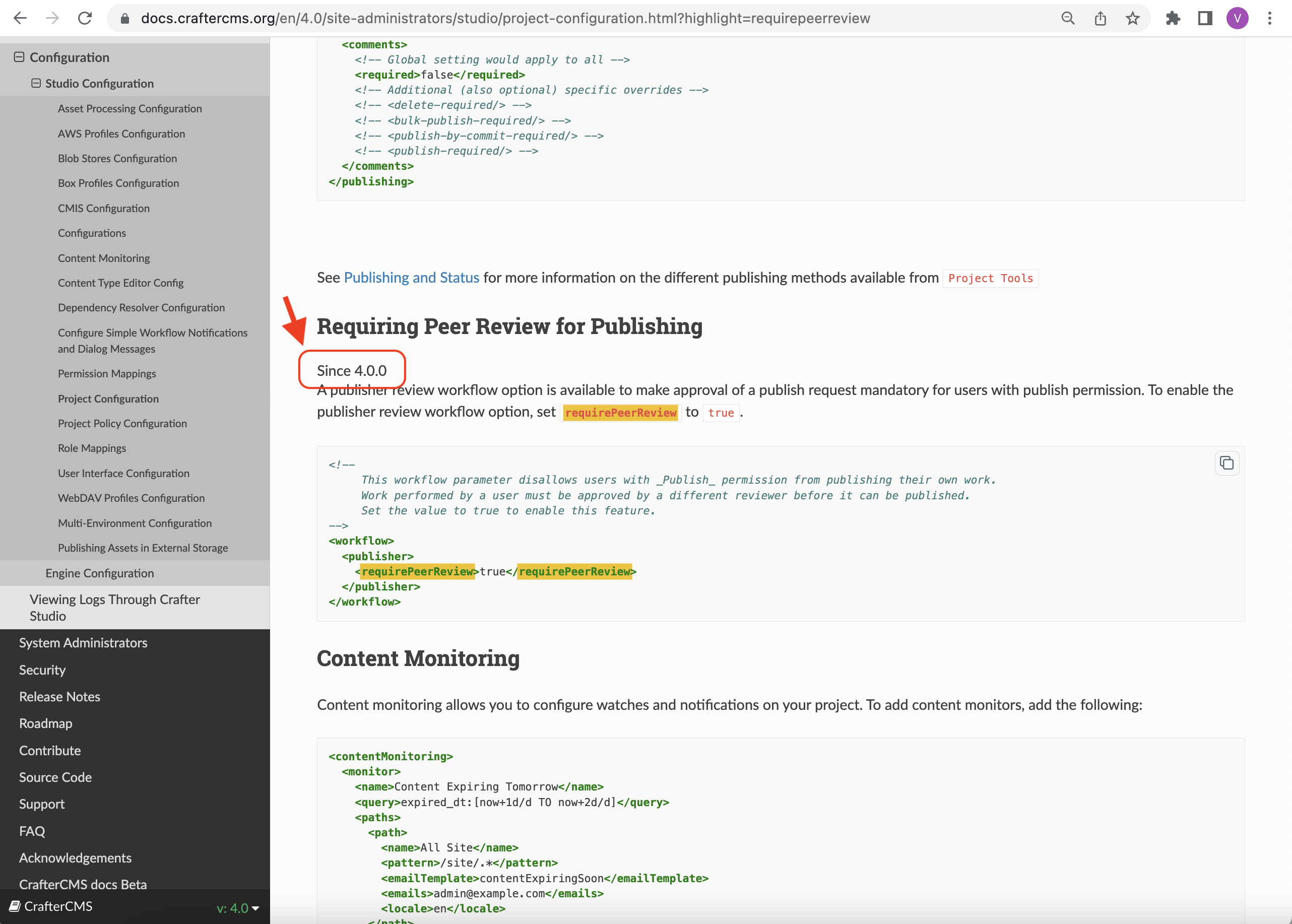Open Asset Processing Configuration page
Viewport: 1292px width, 924px height.
tap(130, 109)
